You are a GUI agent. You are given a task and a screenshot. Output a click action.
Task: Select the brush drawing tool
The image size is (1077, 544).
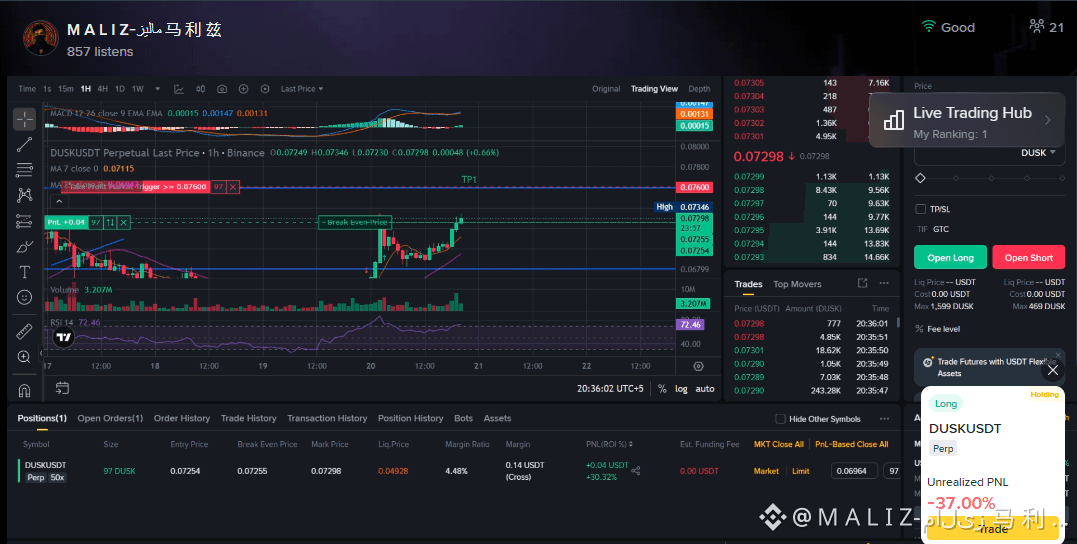[24, 247]
